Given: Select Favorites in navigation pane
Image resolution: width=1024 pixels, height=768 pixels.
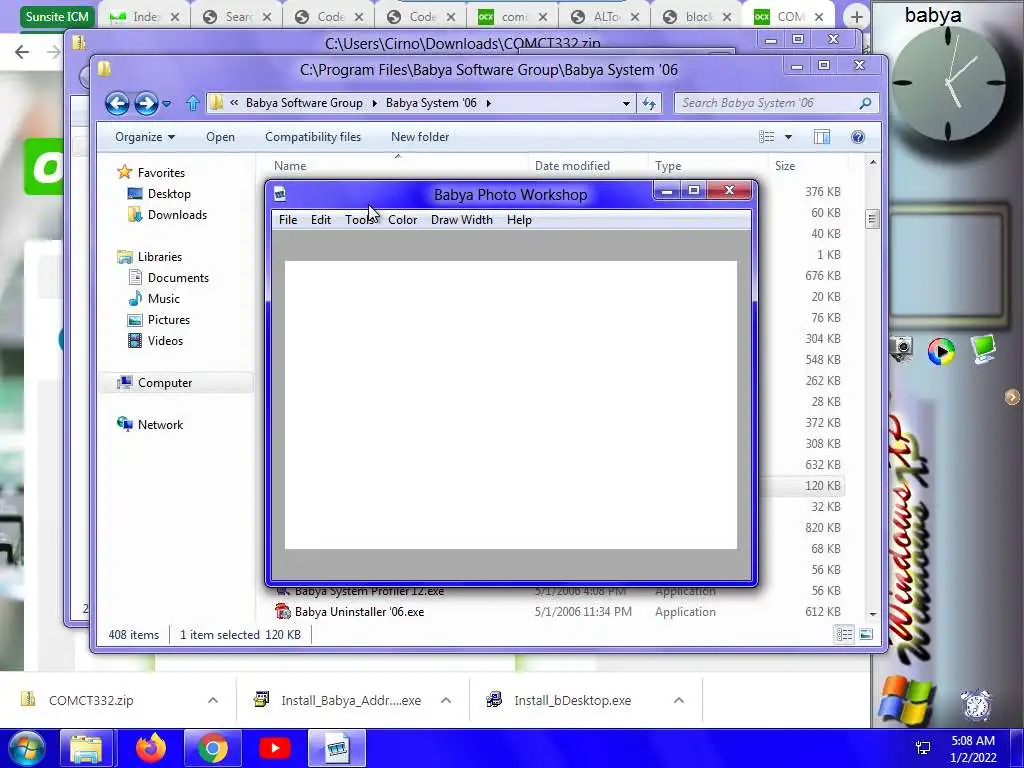Looking at the screenshot, I should click(x=161, y=173).
